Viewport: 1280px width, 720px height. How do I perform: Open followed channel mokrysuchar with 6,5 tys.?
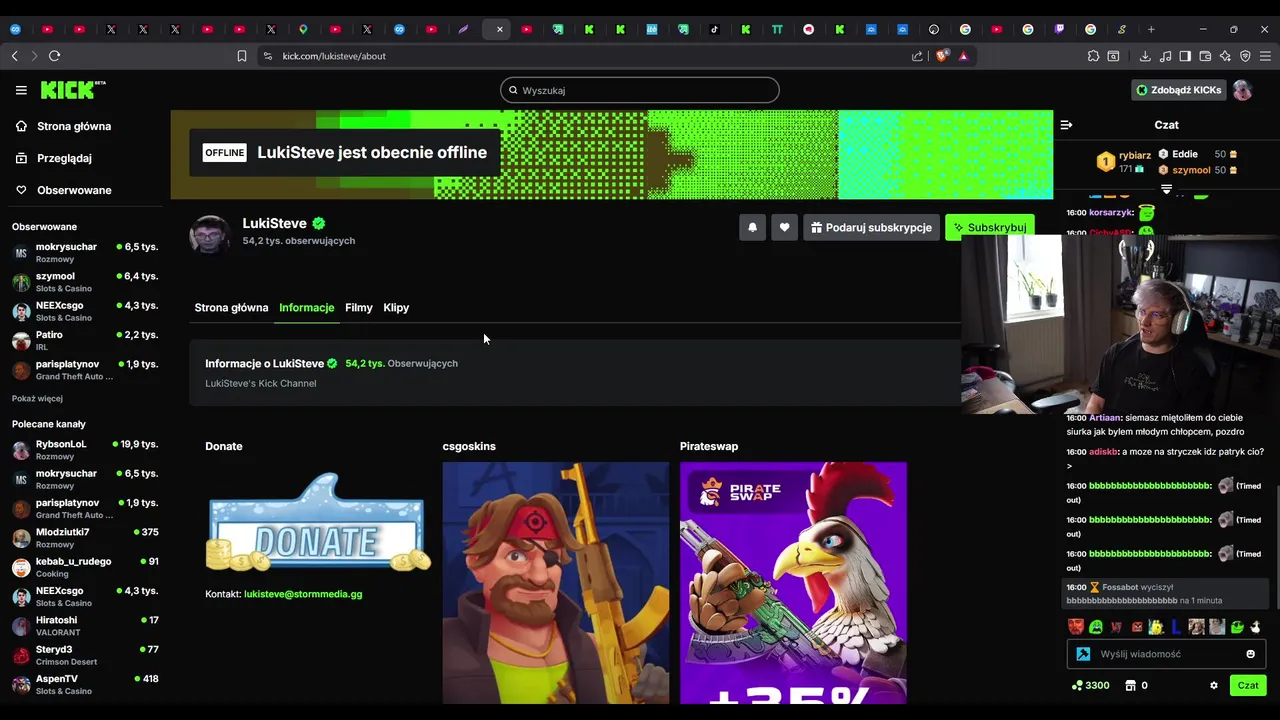(85, 252)
